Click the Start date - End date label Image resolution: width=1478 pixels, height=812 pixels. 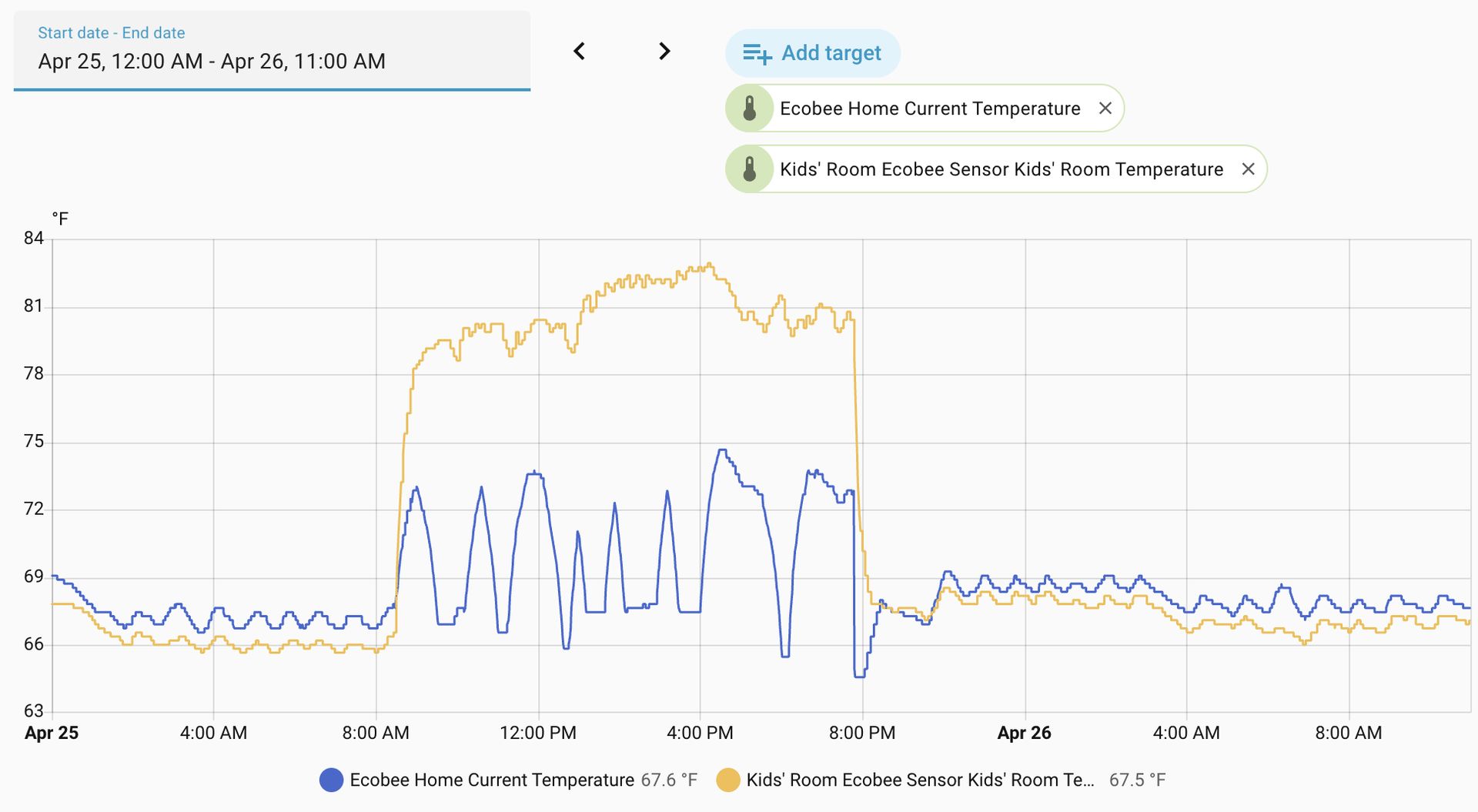tap(112, 33)
